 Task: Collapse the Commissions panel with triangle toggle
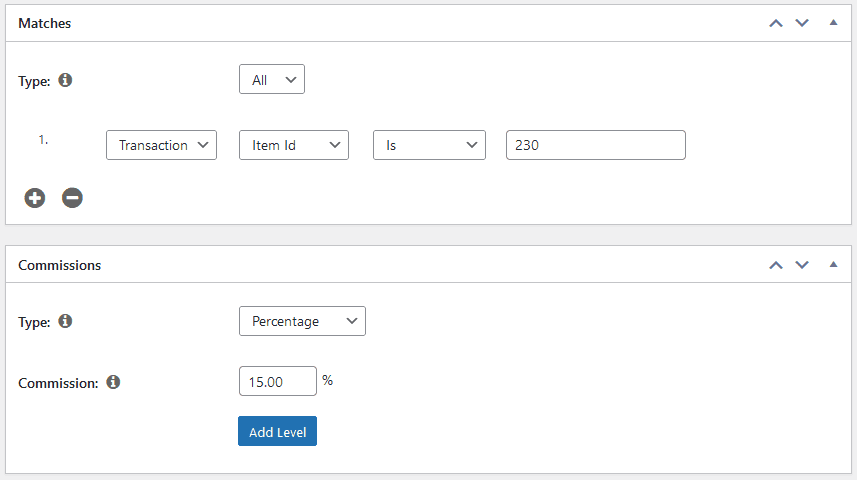click(833, 265)
